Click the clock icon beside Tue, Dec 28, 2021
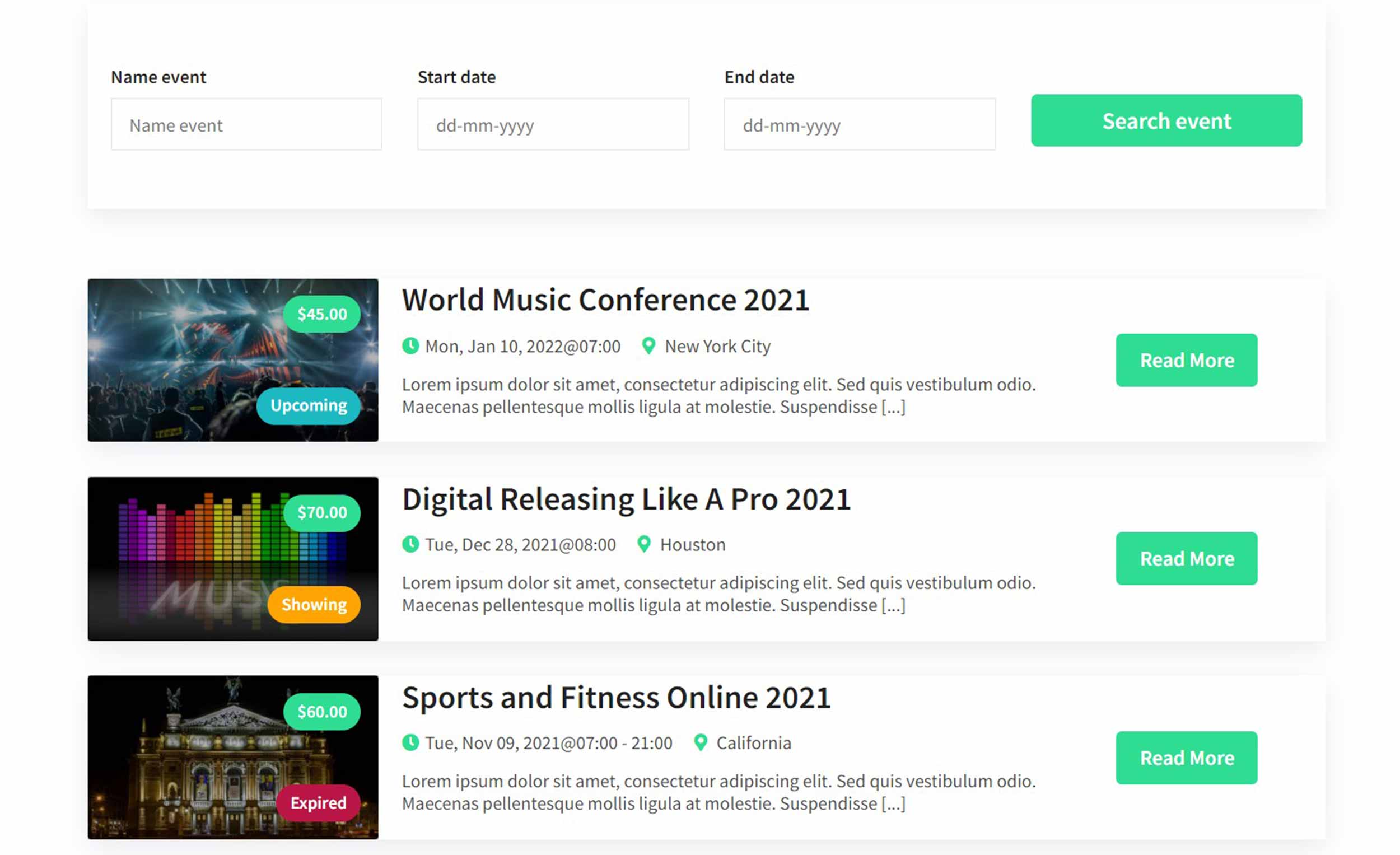The image size is (1400, 855). click(410, 544)
